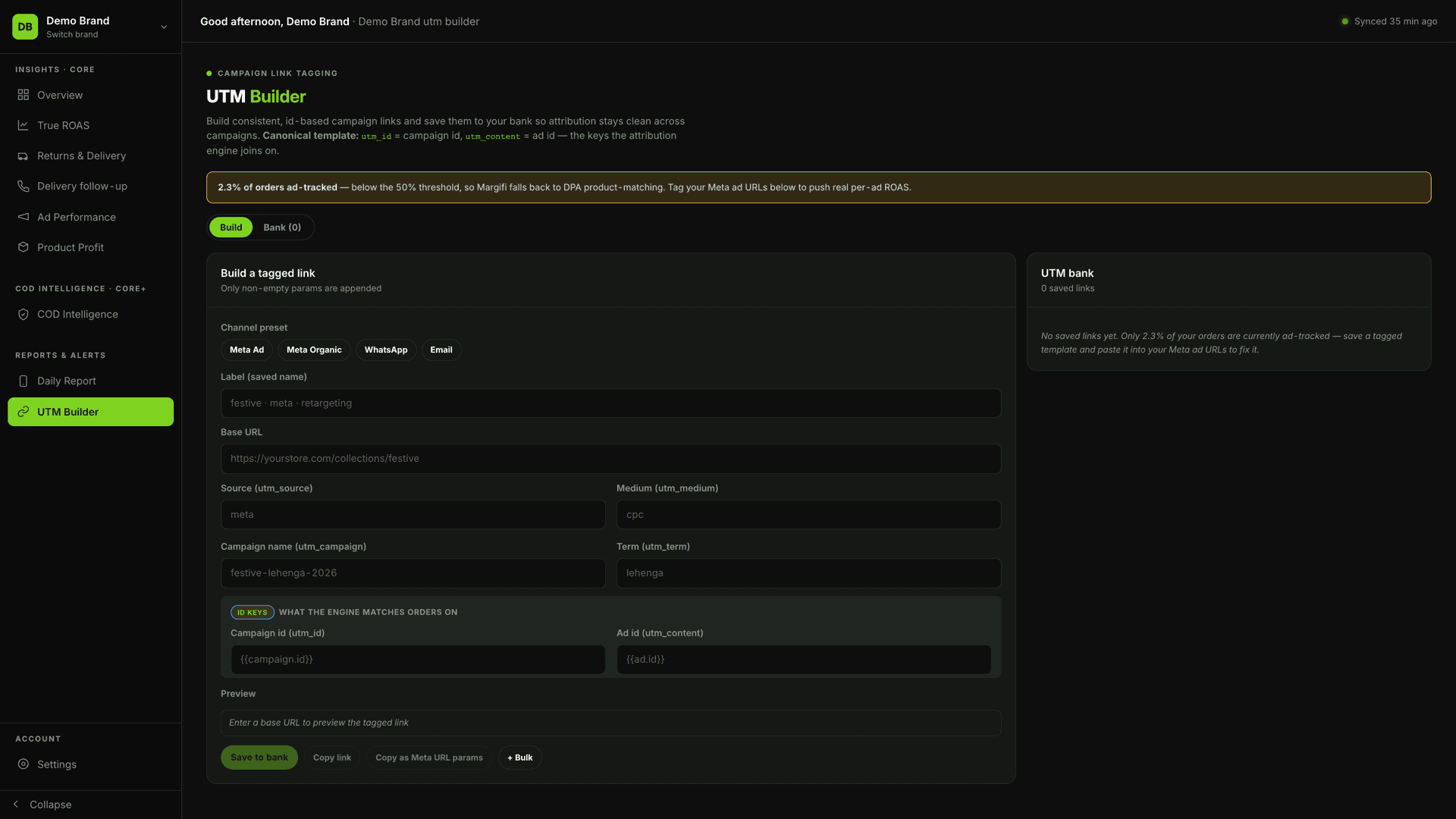This screenshot has width=1456, height=819.
Task: Click Copy as Meta URL params
Action: pyautogui.click(x=429, y=758)
